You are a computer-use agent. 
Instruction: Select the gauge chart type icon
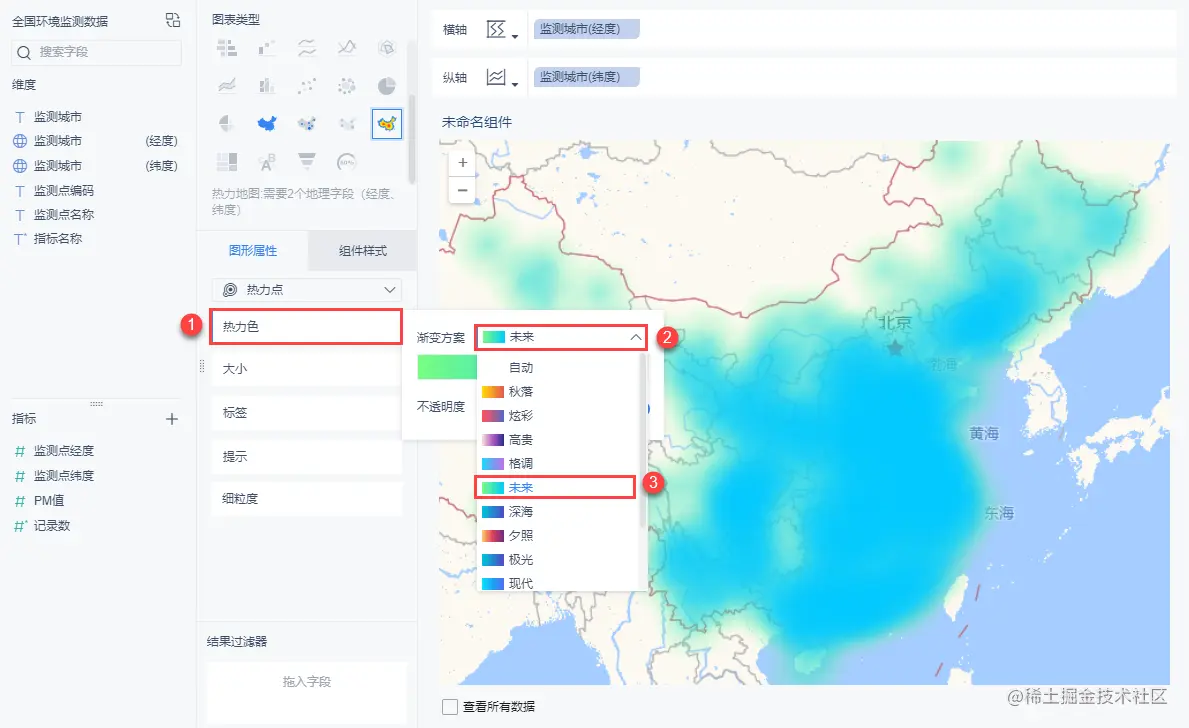click(347, 160)
